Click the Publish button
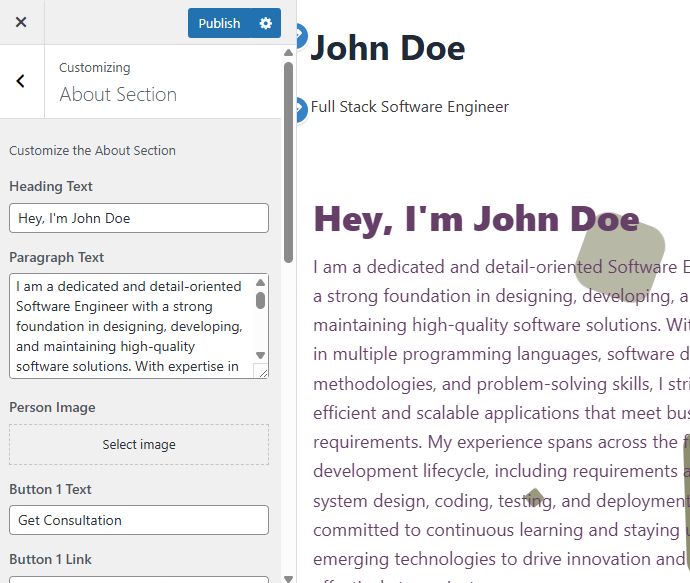690x583 pixels. point(219,23)
